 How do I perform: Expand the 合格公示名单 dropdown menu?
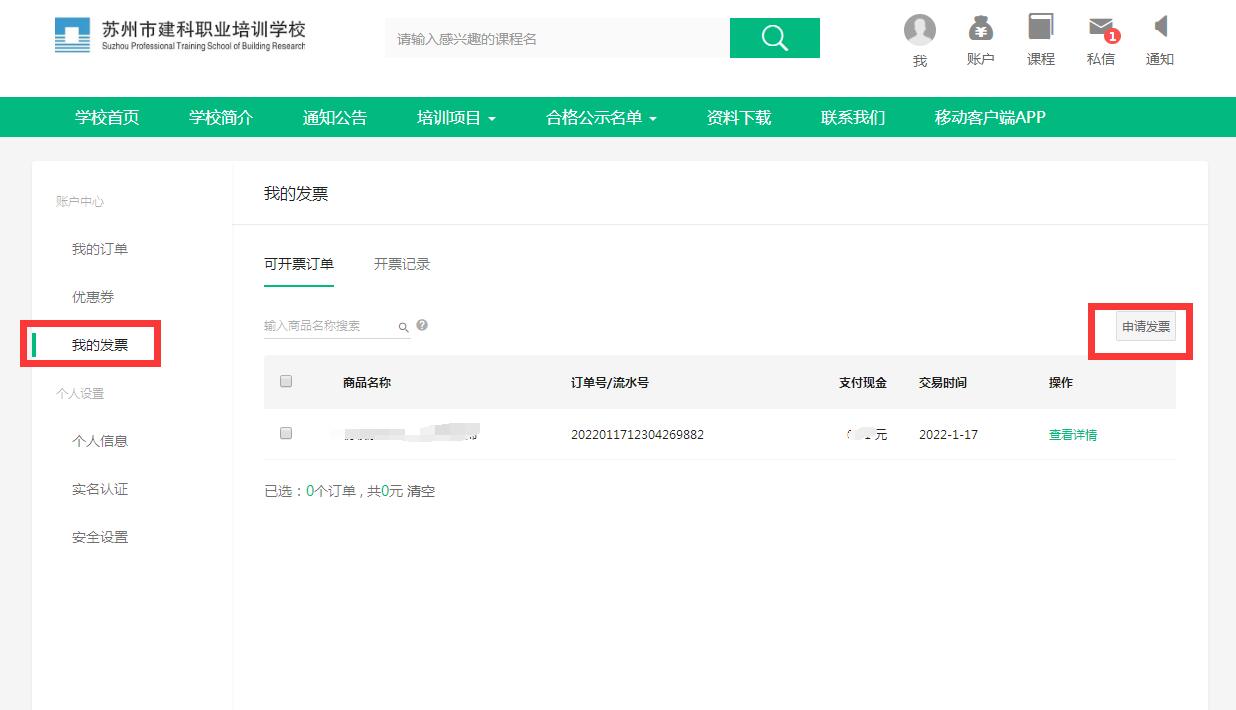[x=601, y=117]
